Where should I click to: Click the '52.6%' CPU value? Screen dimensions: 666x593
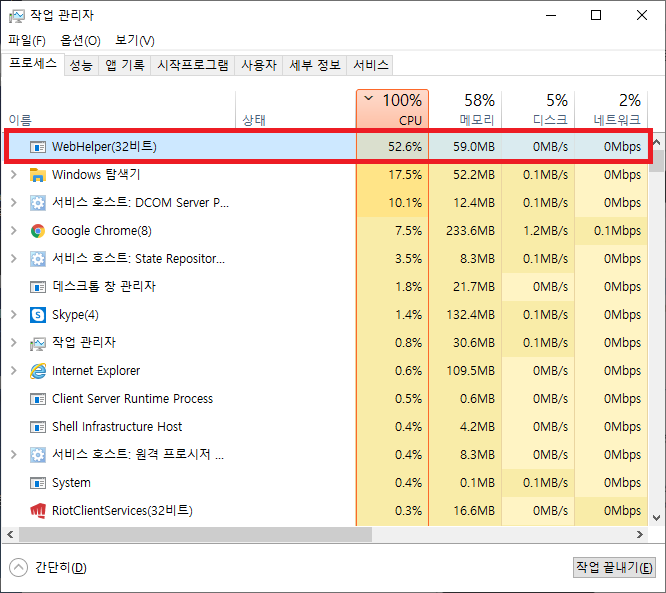click(x=405, y=147)
